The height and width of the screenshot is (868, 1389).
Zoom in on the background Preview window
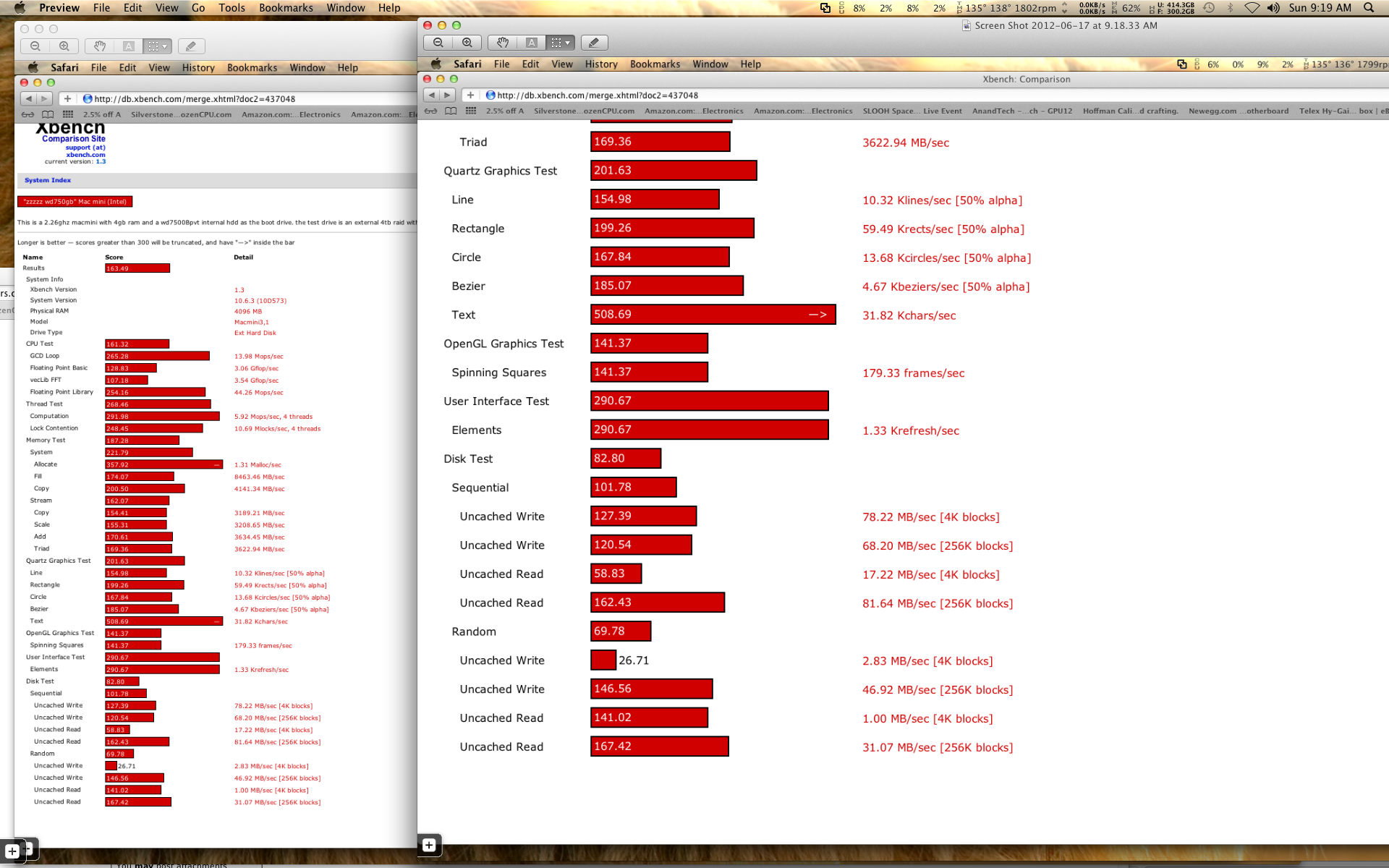click(x=64, y=46)
